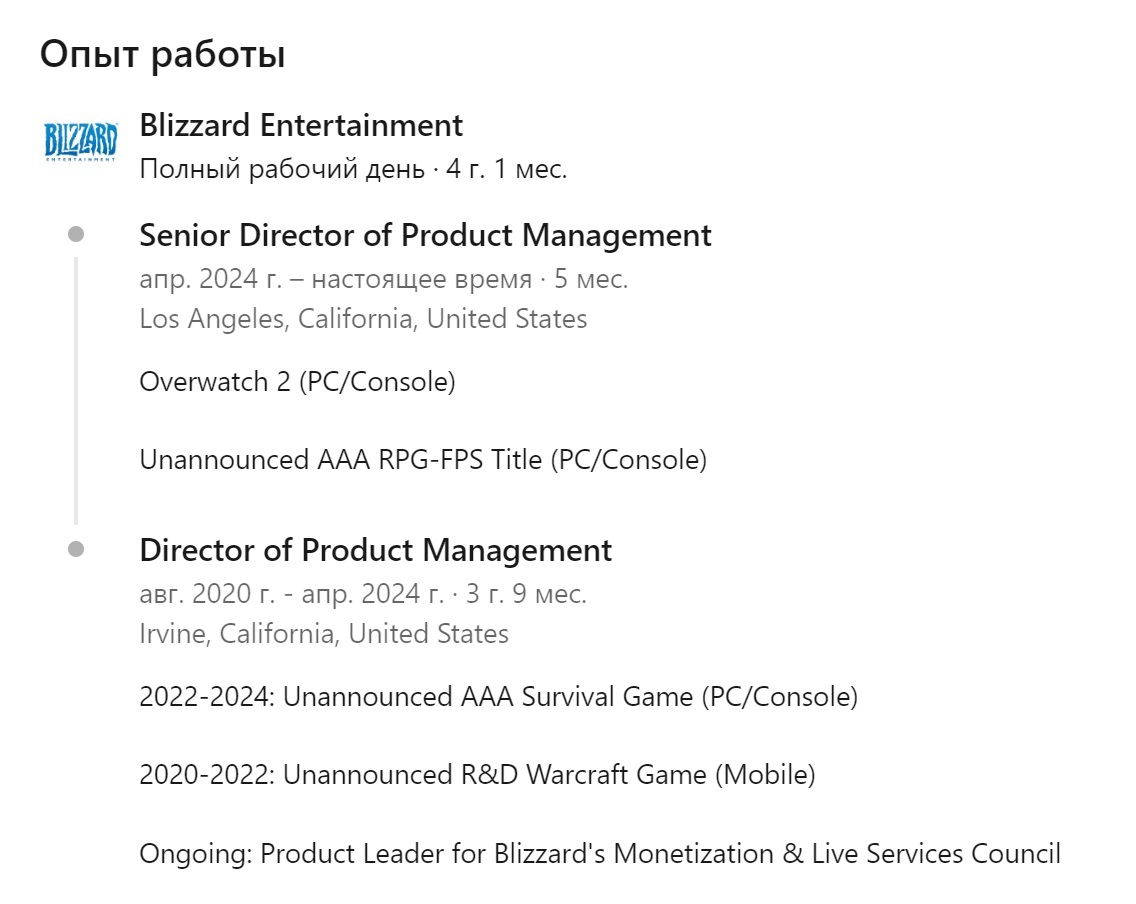Click the 5 мес. duration text
The width and height of the screenshot is (1136, 904).
coord(591,279)
